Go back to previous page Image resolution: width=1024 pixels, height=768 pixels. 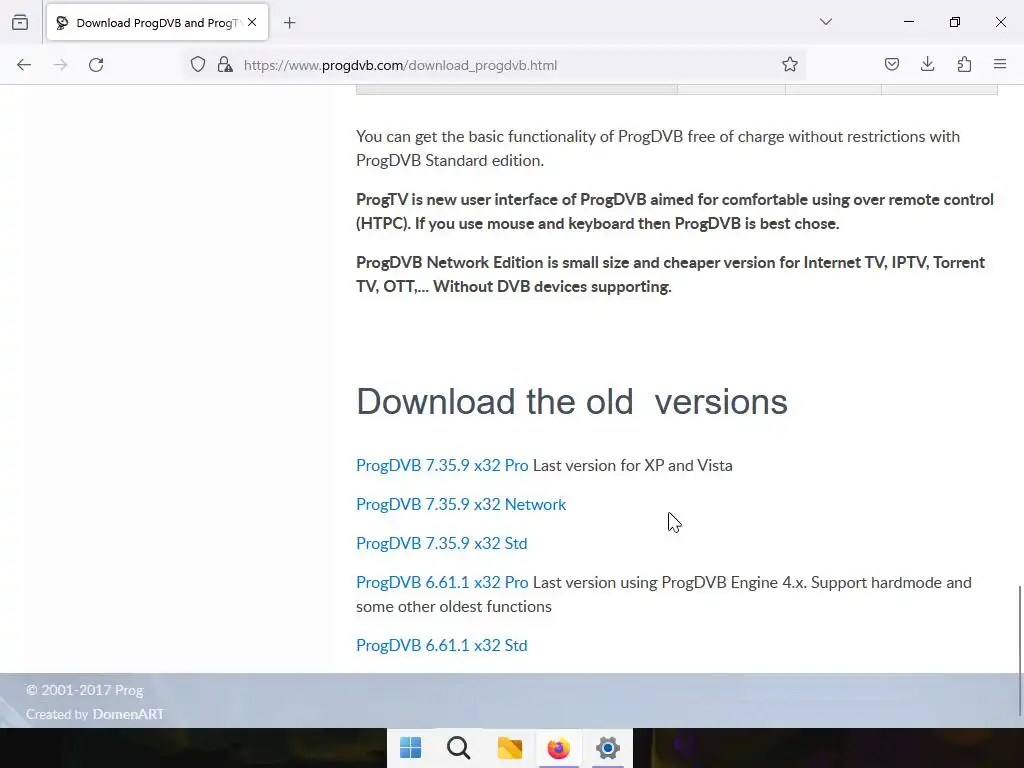pyautogui.click(x=24, y=65)
